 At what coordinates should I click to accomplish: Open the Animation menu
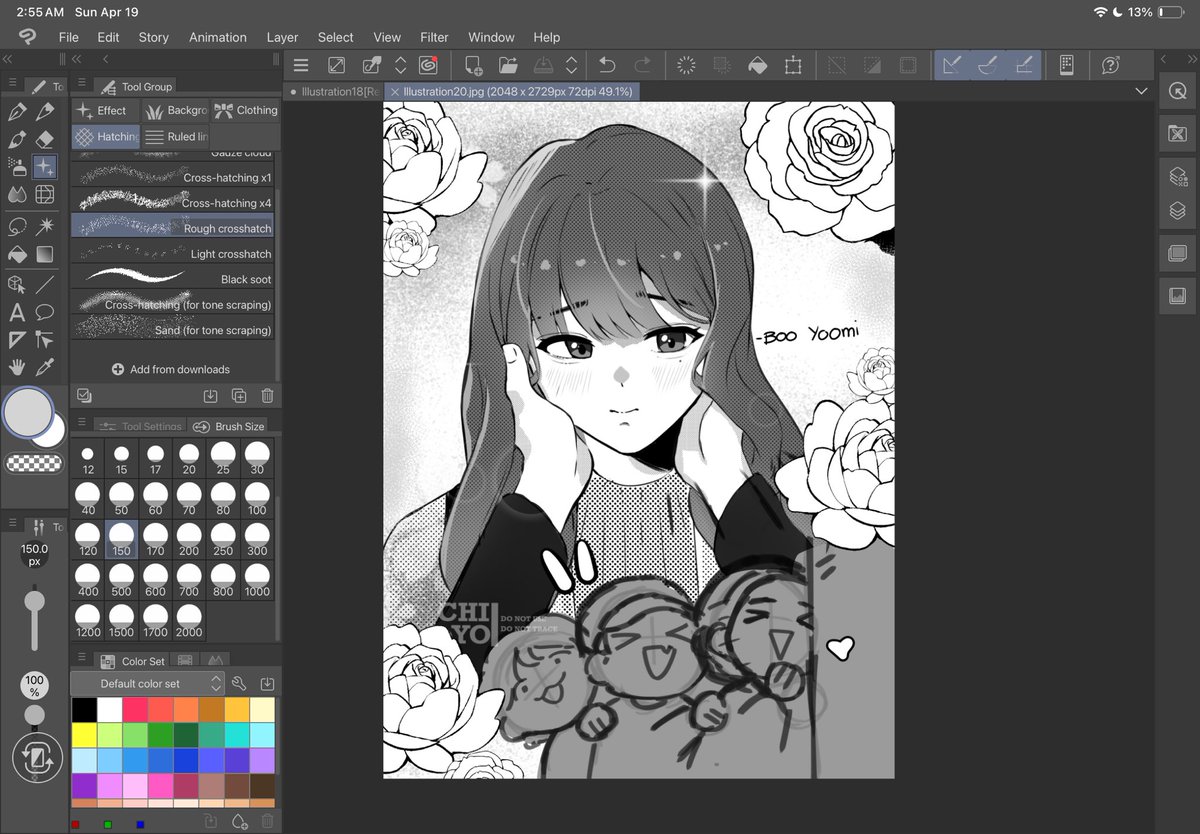pos(217,37)
